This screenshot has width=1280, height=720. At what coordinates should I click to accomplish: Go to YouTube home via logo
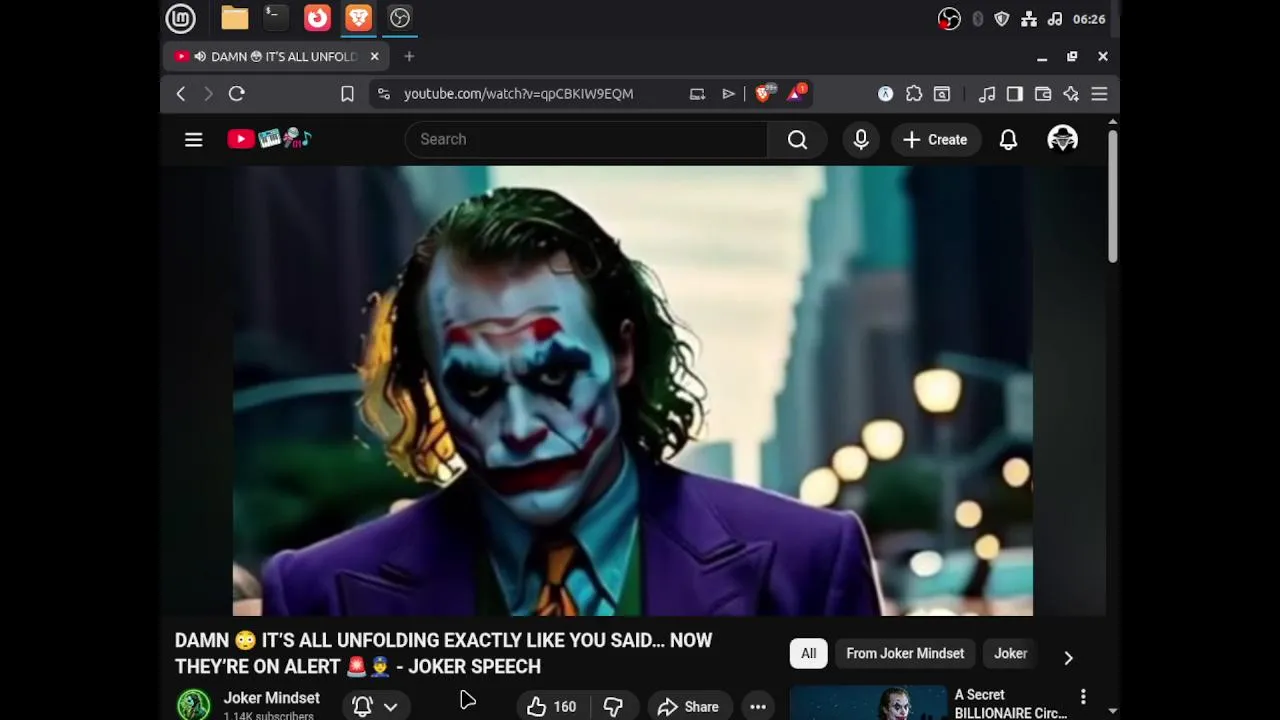click(270, 139)
